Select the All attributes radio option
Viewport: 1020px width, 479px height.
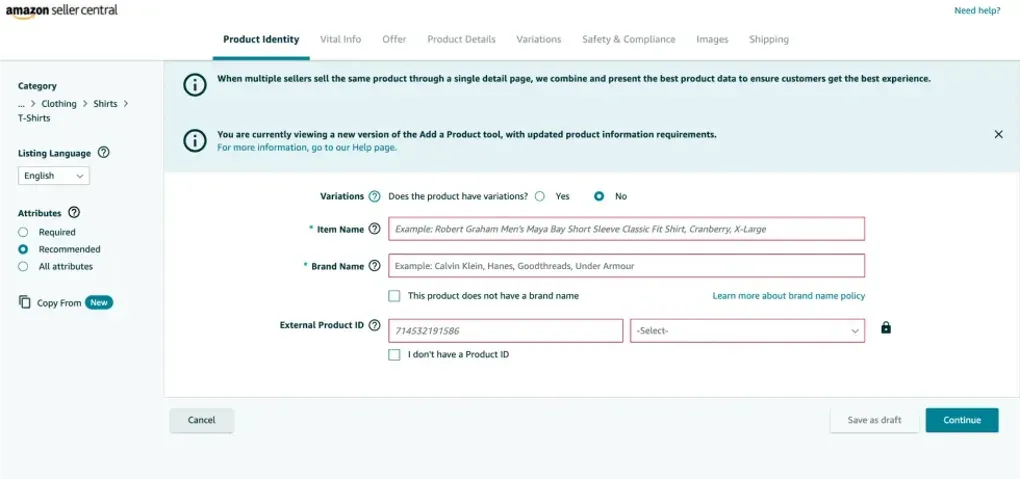23,267
